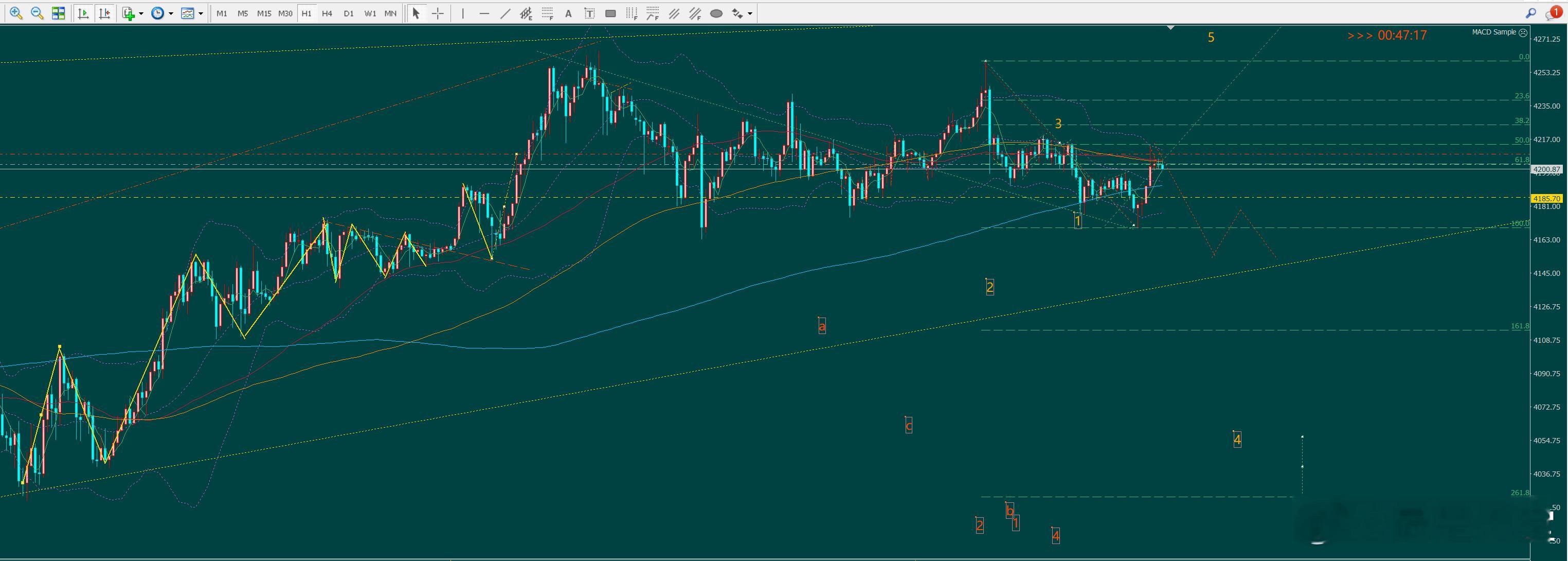
Task: Select the Draw Text Label tool
Action: 589,13
